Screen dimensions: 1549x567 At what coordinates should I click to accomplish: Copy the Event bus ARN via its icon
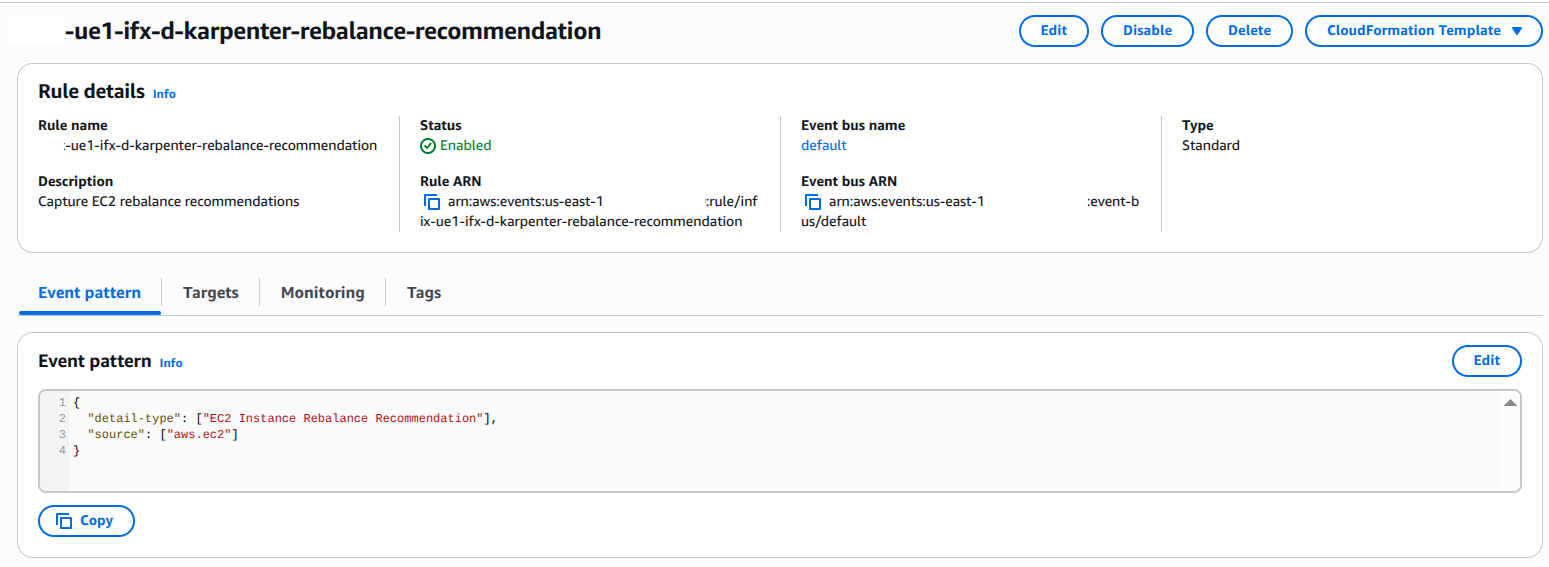coord(813,202)
